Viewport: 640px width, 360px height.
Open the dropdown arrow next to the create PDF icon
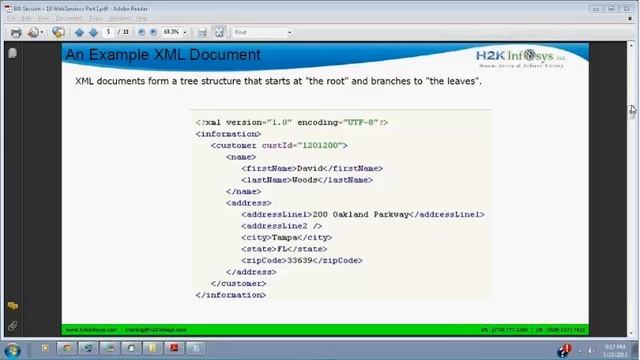point(42,32)
